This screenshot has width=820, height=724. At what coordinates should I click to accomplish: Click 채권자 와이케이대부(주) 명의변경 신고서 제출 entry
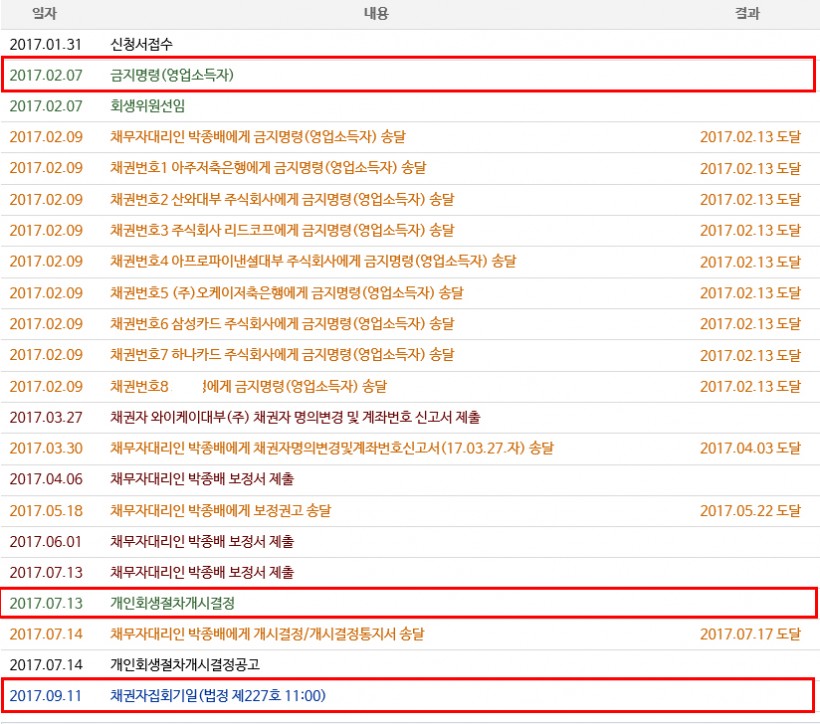(295, 417)
